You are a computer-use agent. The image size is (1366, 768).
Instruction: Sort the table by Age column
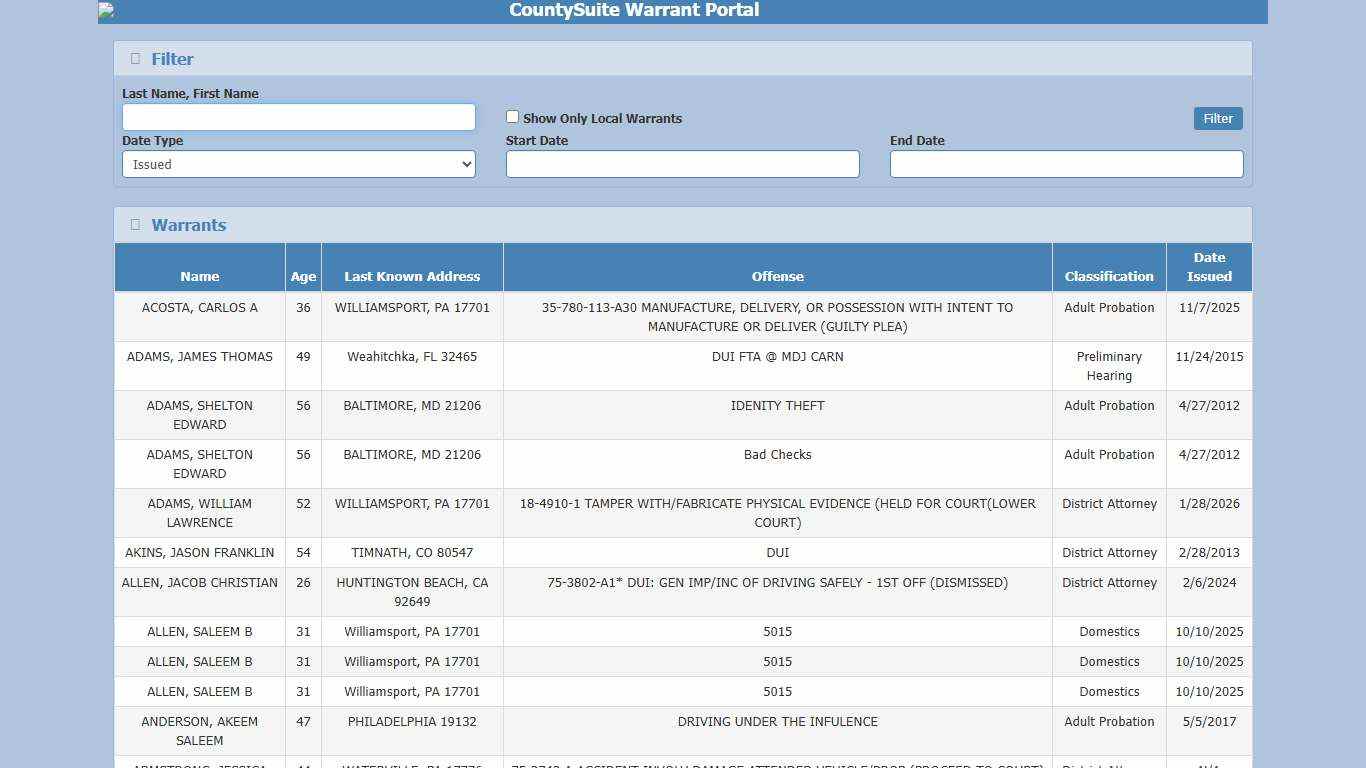(x=303, y=276)
